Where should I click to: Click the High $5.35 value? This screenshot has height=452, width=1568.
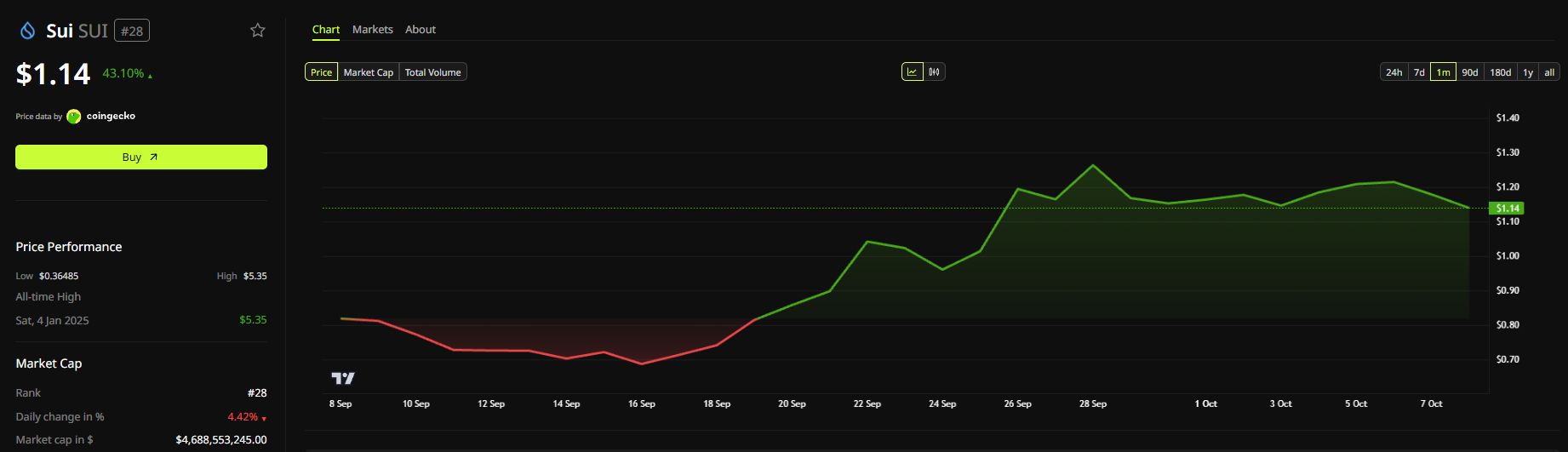click(255, 276)
